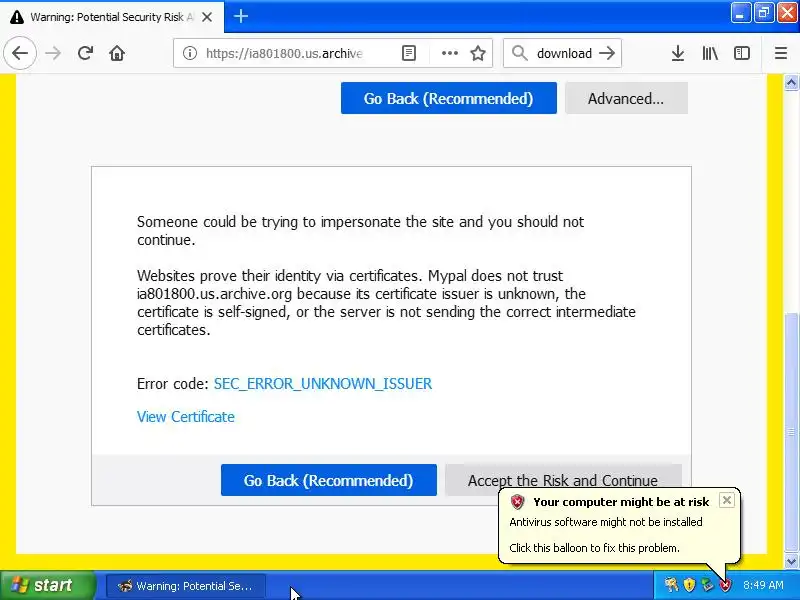Click lower Go Back (Recommended) button
The image size is (800, 600).
pos(329,480)
